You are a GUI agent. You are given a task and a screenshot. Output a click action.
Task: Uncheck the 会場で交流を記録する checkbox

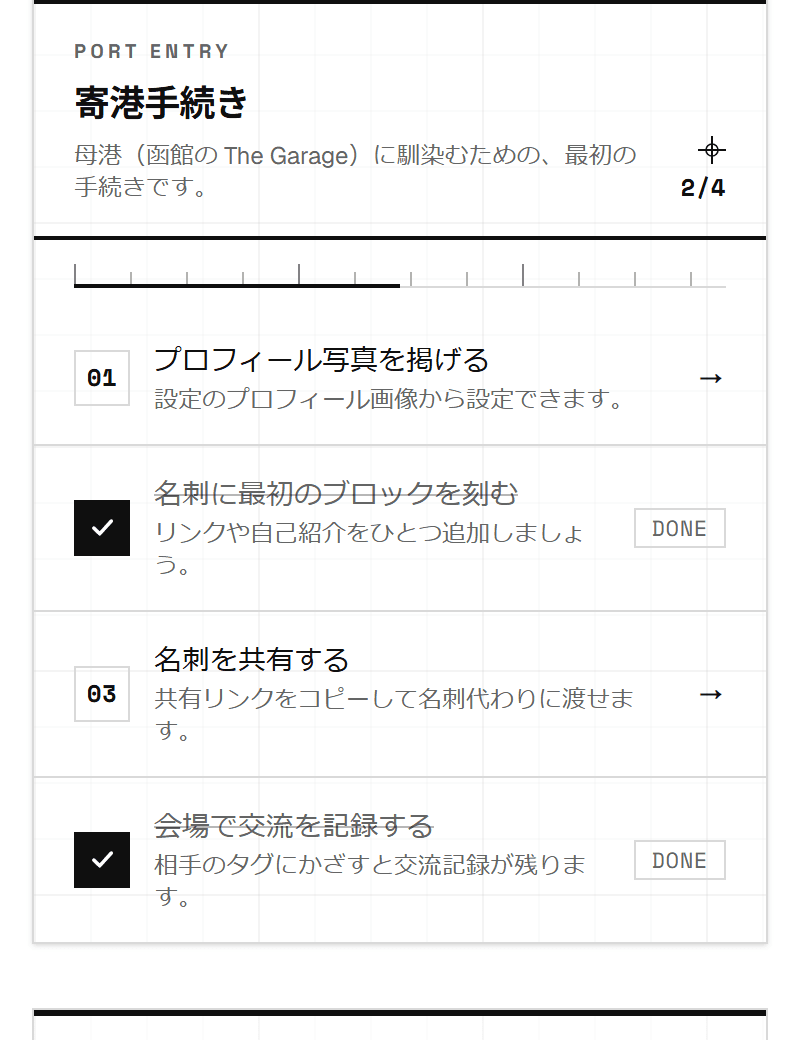(102, 860)
